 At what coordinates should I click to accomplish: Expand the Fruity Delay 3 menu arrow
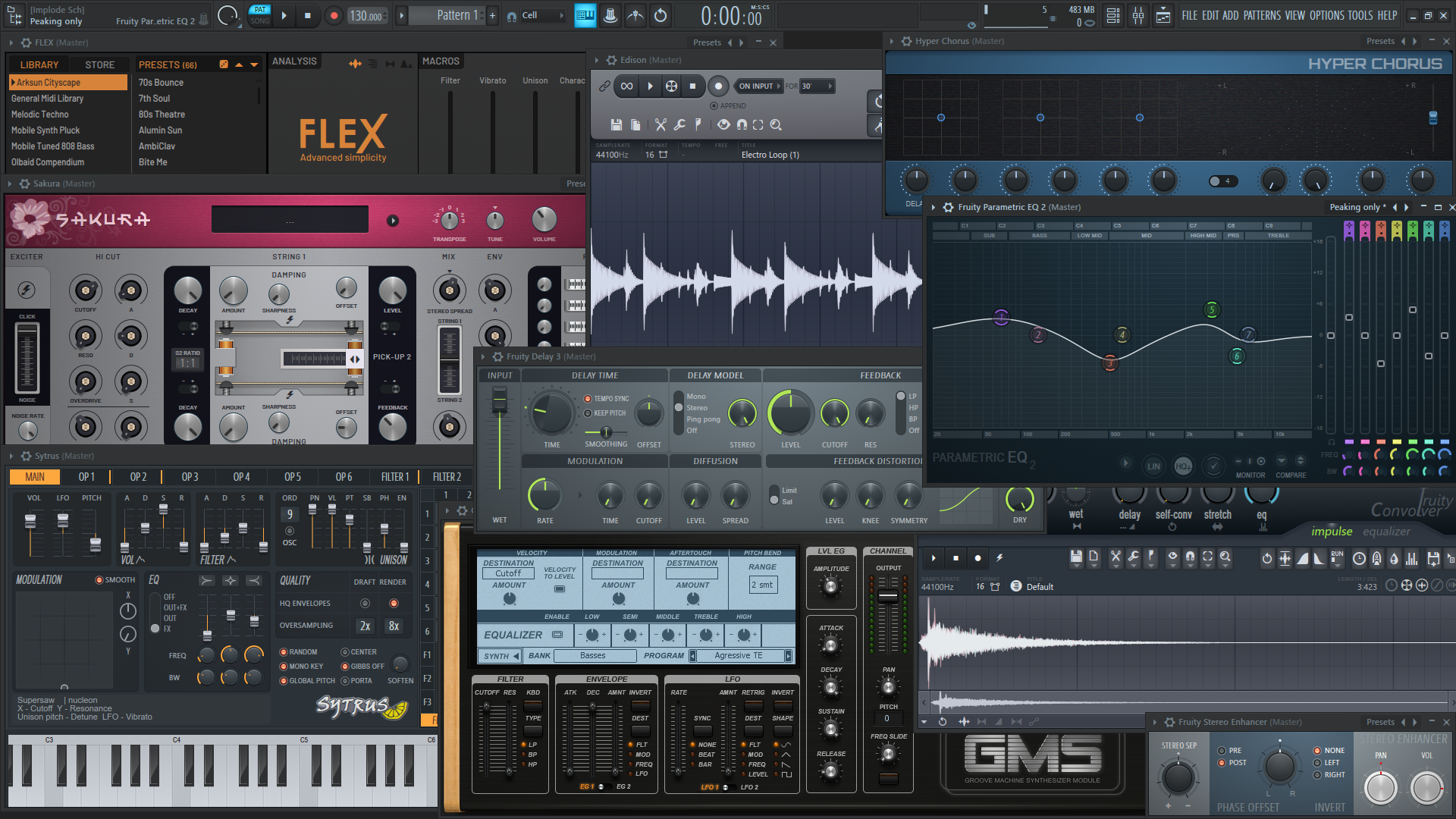[x=483, y=356]
